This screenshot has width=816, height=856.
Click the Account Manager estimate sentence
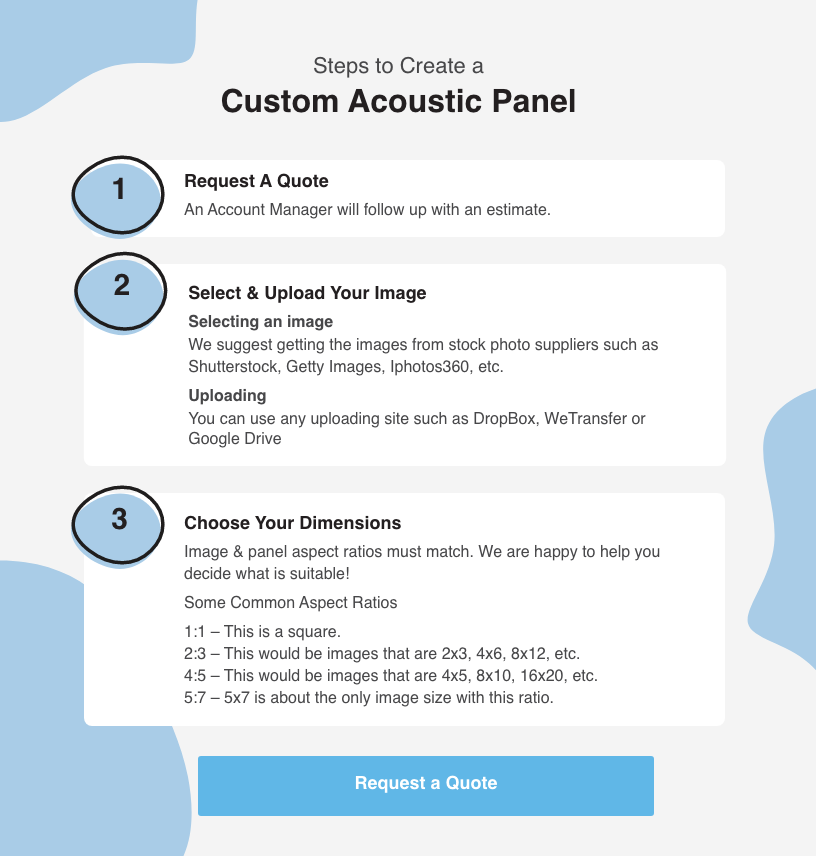[367, 210]
